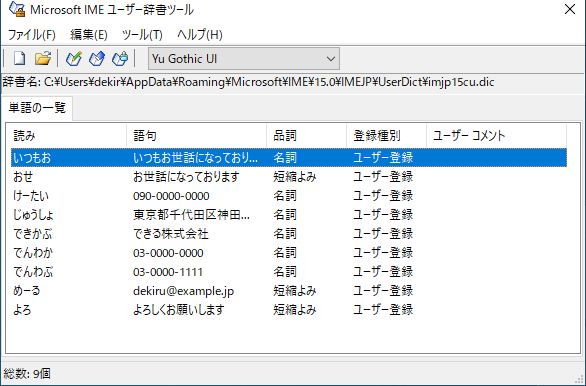Select the 単語の一覧 tab

pos(37,108)
